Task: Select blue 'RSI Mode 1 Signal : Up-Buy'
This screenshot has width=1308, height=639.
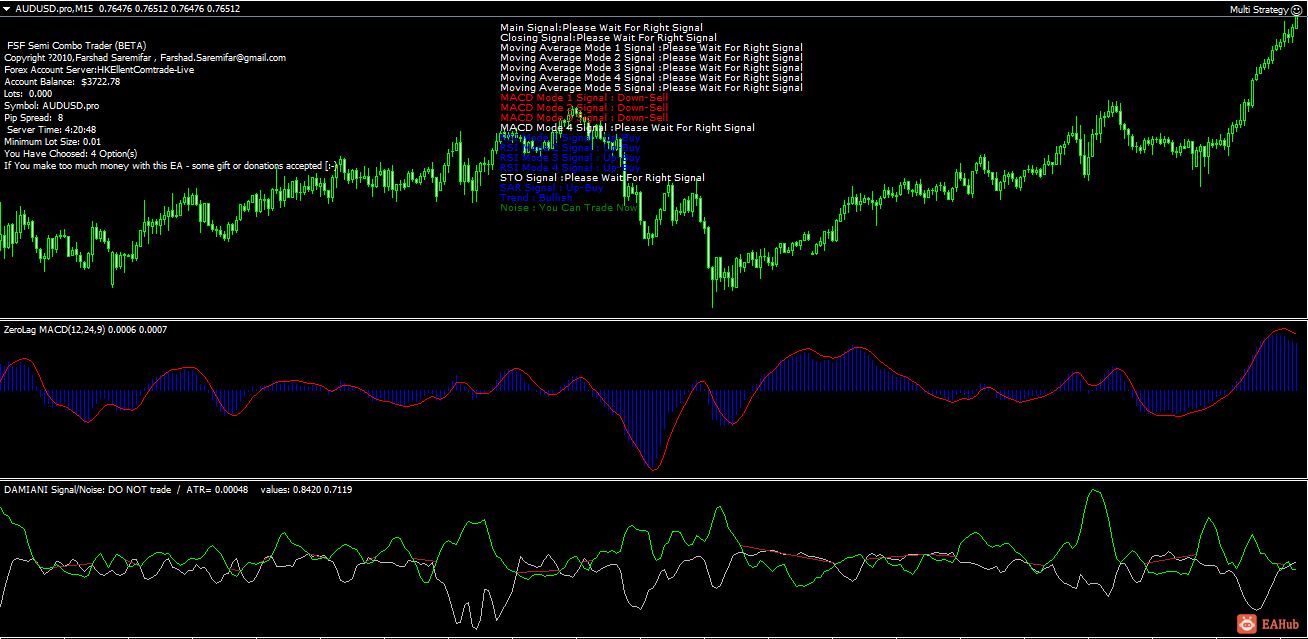Action: (x=570, y=138)
